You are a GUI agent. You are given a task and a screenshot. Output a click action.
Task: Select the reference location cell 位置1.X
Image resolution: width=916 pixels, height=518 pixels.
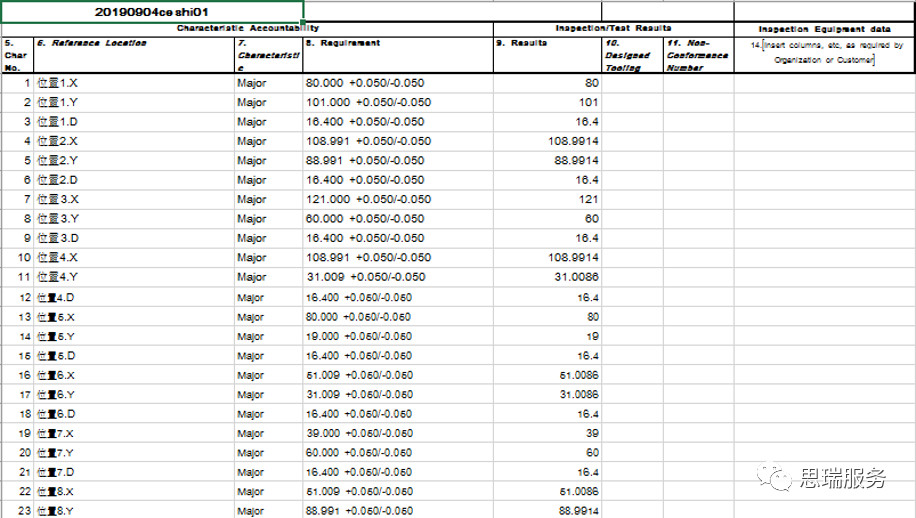(133, 83)
